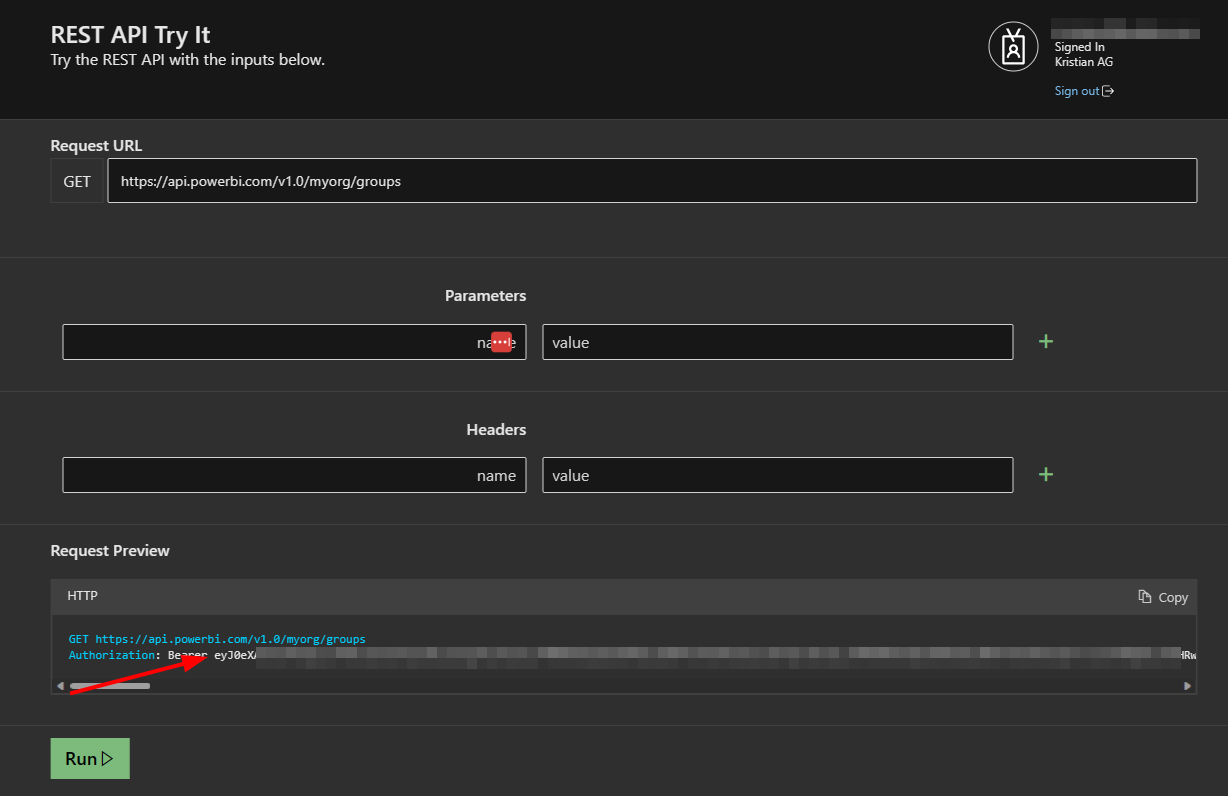Run the REST API request
The image size is (1228, 796).
tap(90, 758)
